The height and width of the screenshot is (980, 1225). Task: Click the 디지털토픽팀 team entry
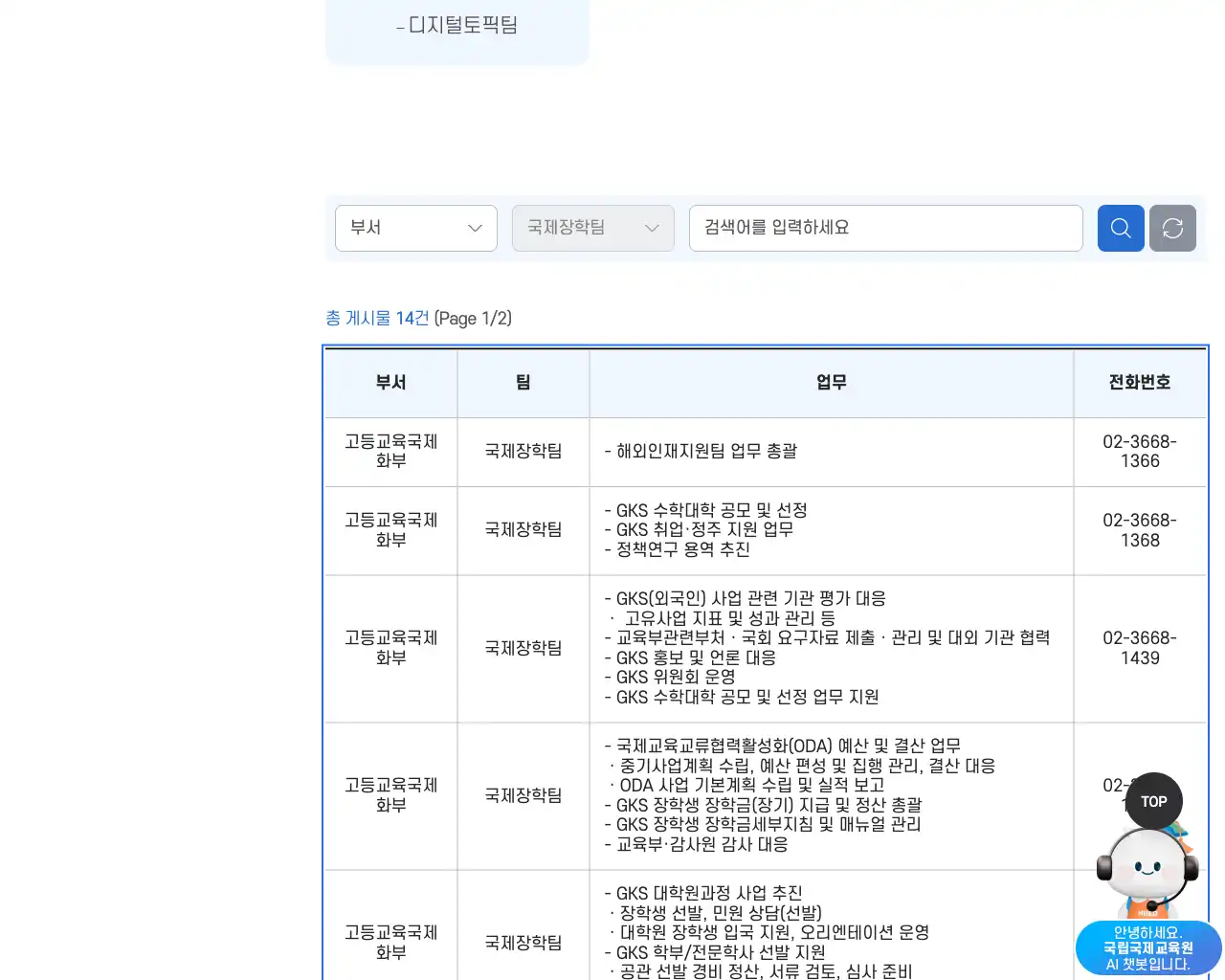tap(457, 25)
